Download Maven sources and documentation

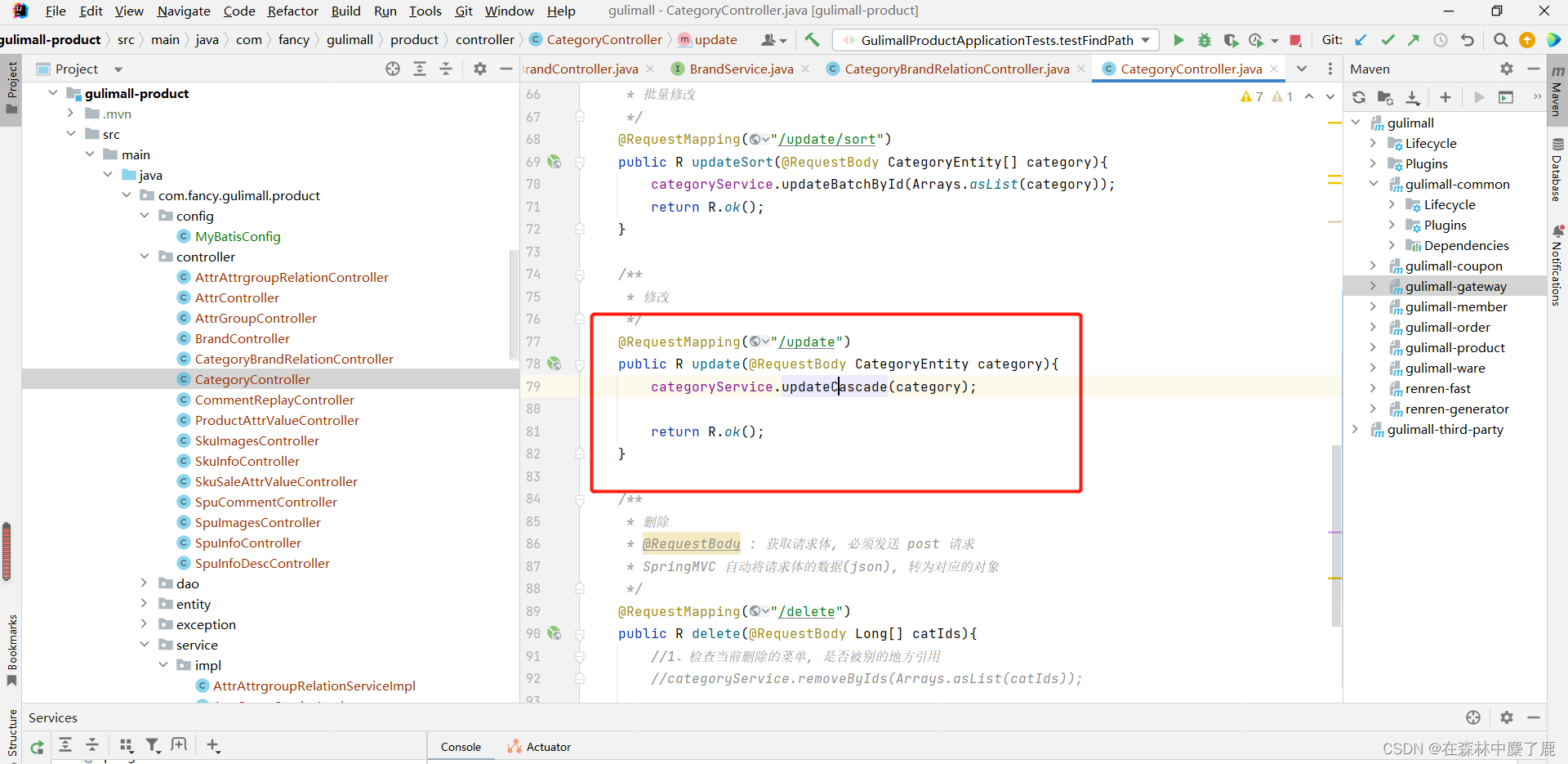pyautogui.click(x=1413, y=97)
